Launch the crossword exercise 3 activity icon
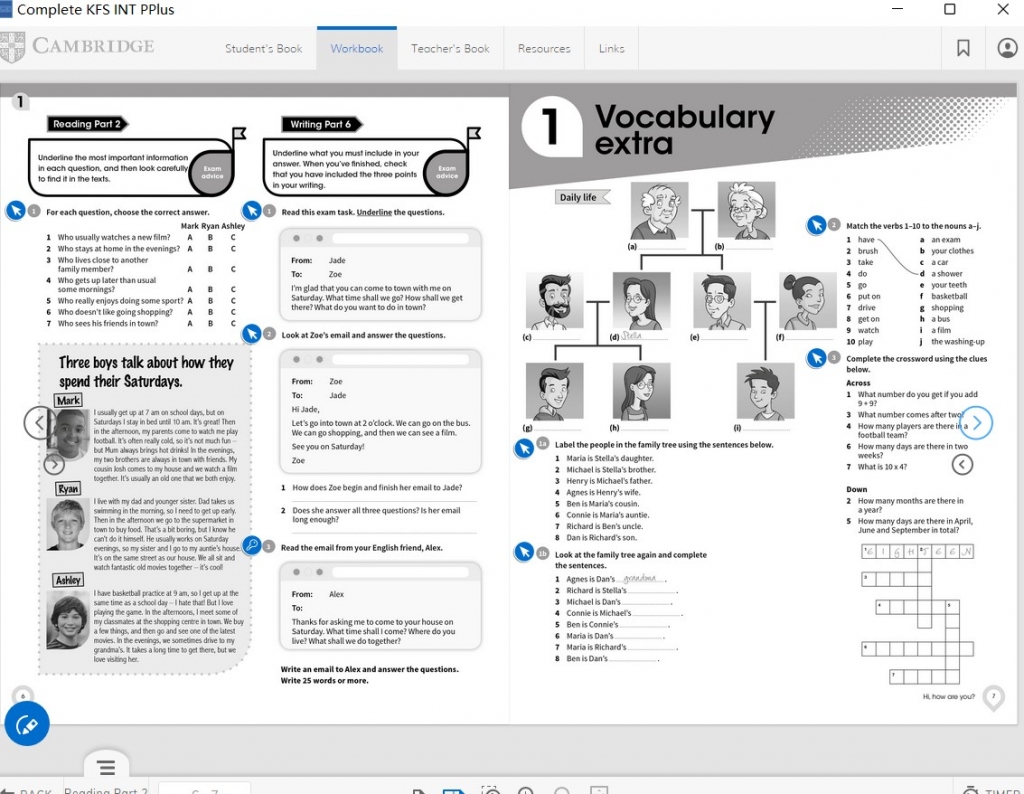 click(x=817, y=357)
